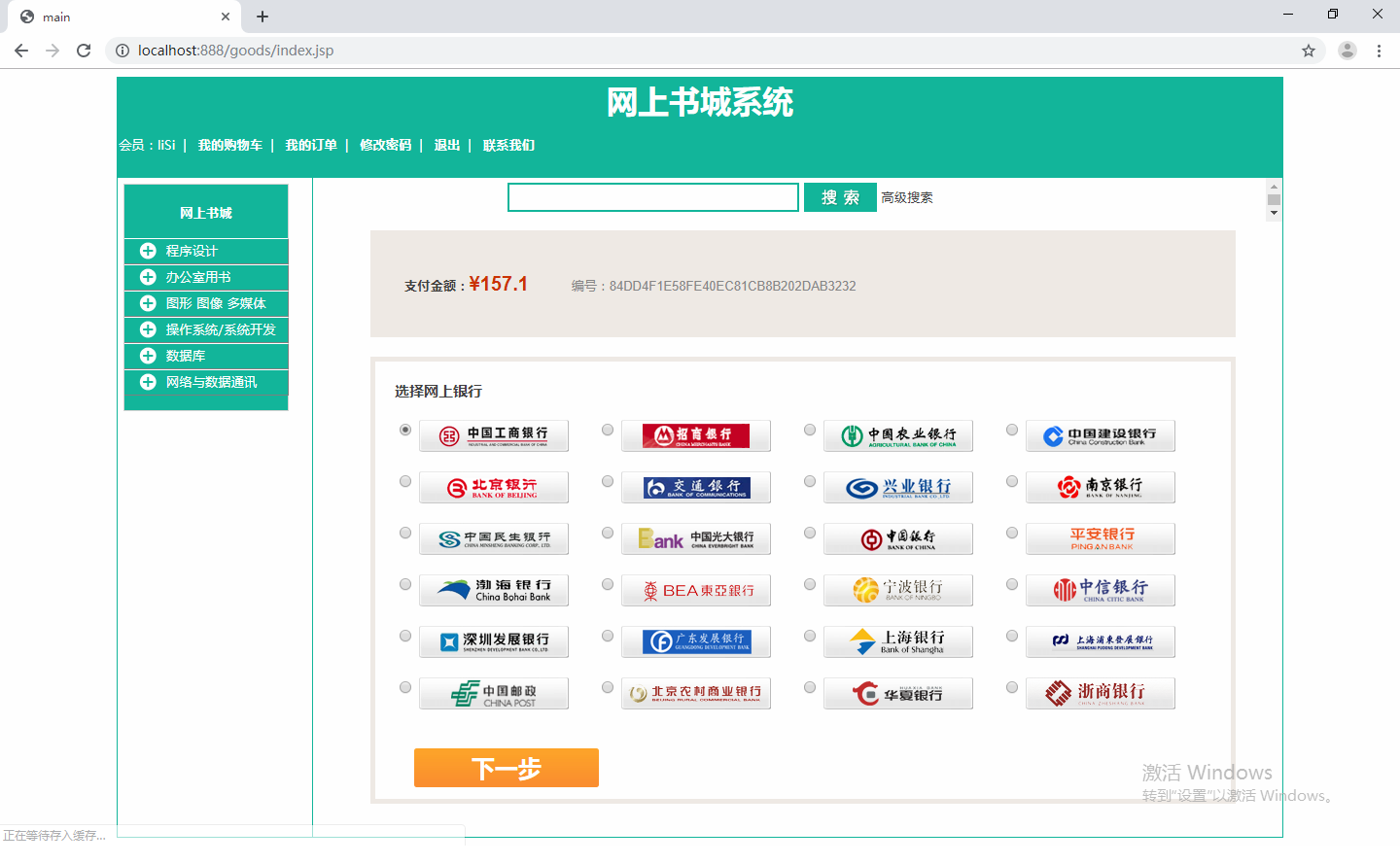Choose the Bank of China logo

pyautogui.click(x=898, y=539)
